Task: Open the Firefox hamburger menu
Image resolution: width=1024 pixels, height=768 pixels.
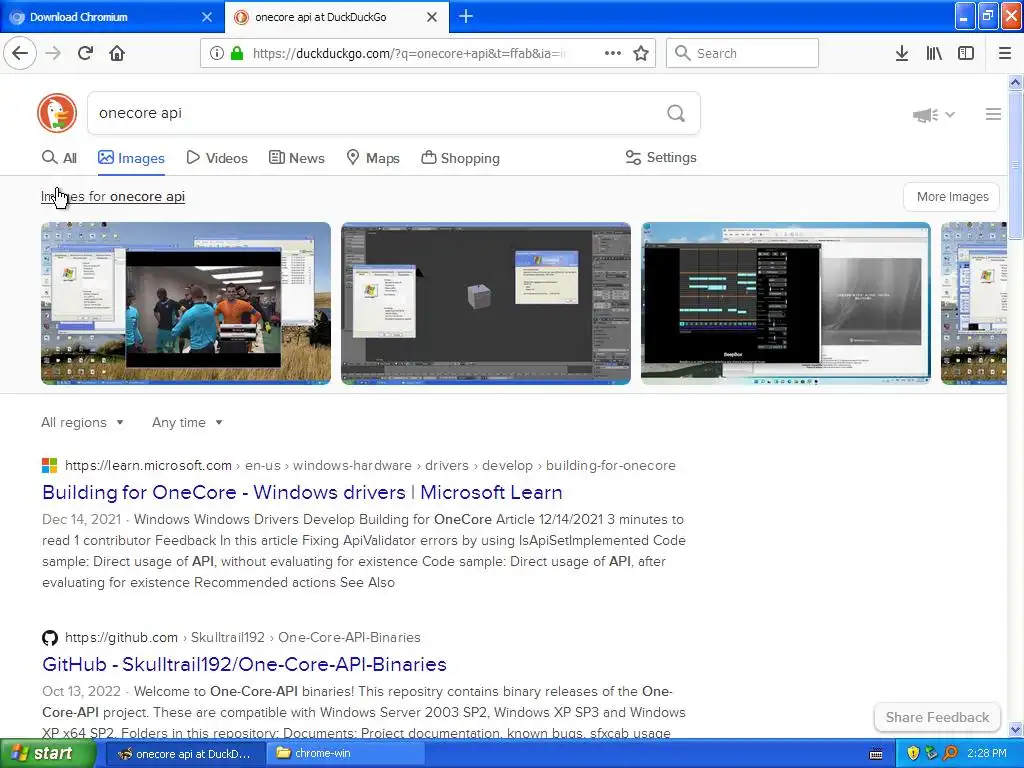Action: coord(1005,54)
